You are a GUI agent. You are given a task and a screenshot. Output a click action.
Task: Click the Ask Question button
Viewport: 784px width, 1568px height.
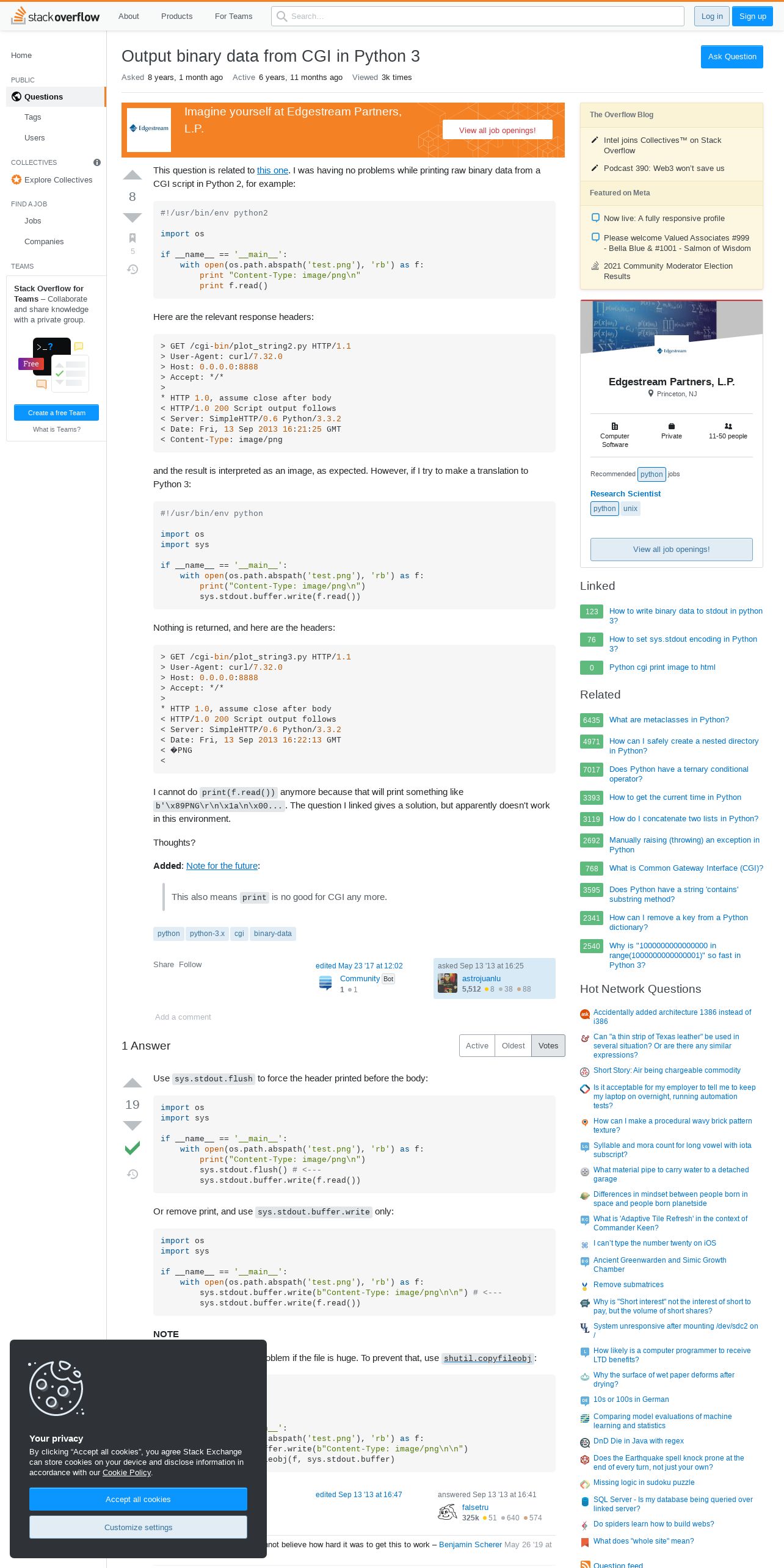coord(731,57)
